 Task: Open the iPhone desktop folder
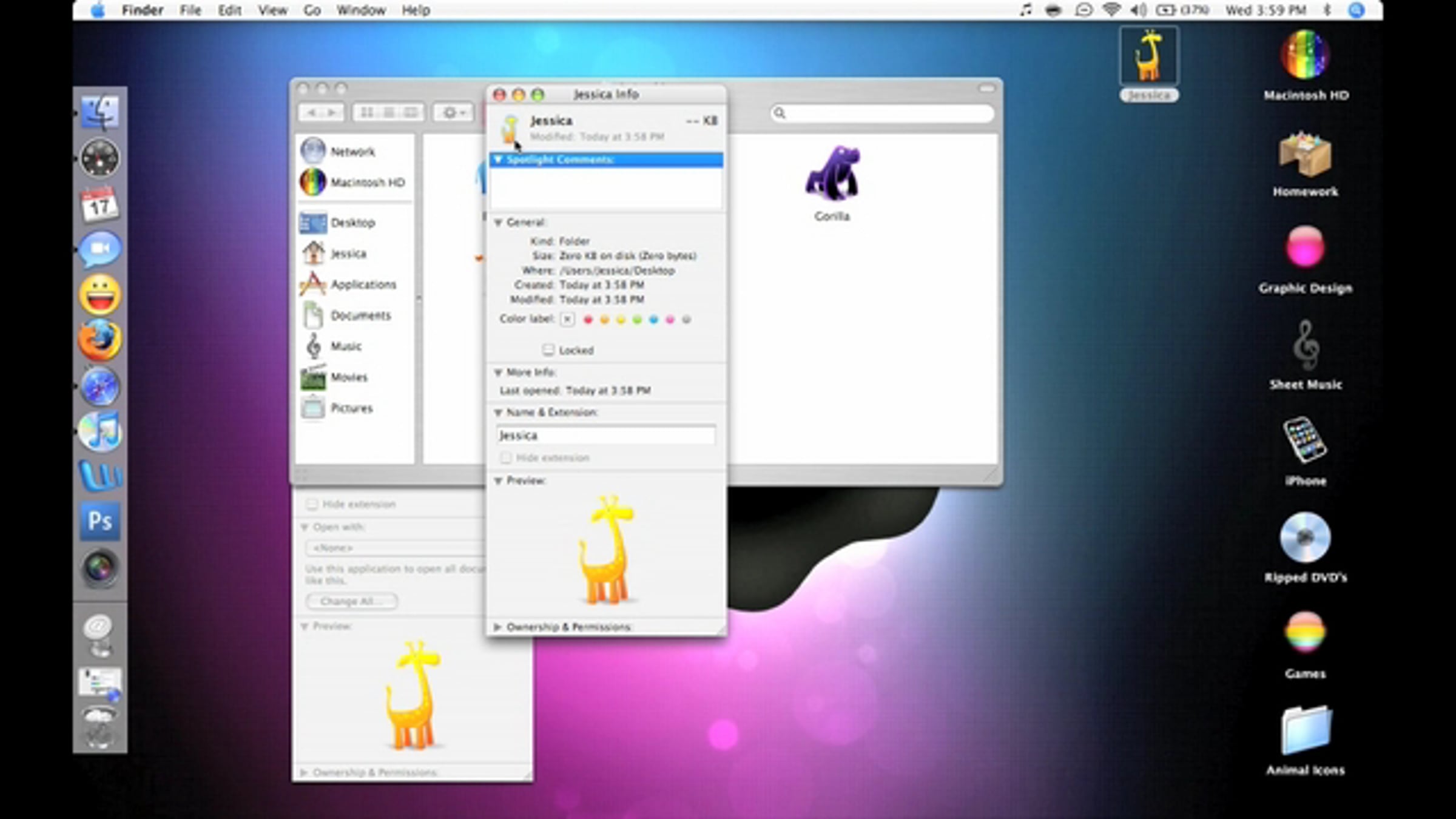1305,441
